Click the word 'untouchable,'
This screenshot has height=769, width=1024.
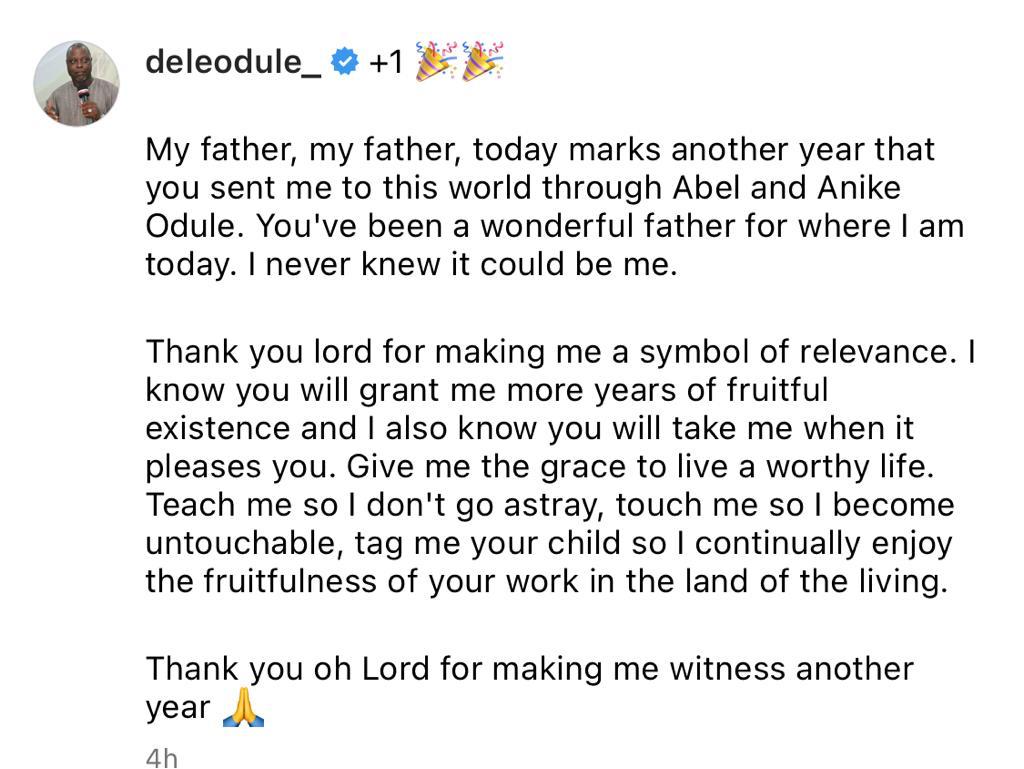click(x=244, y=543)
